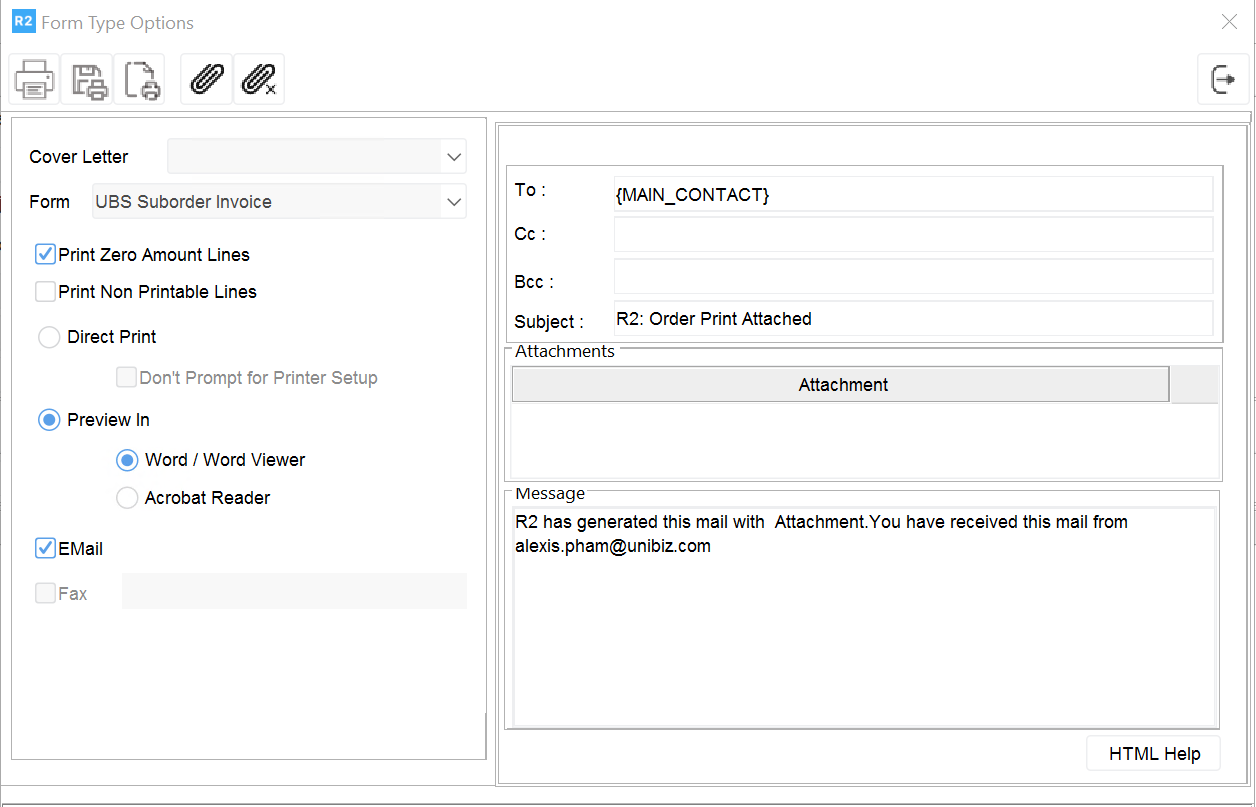Click the save and print floppy icon

pyautogui.click(x=87, y=80)
